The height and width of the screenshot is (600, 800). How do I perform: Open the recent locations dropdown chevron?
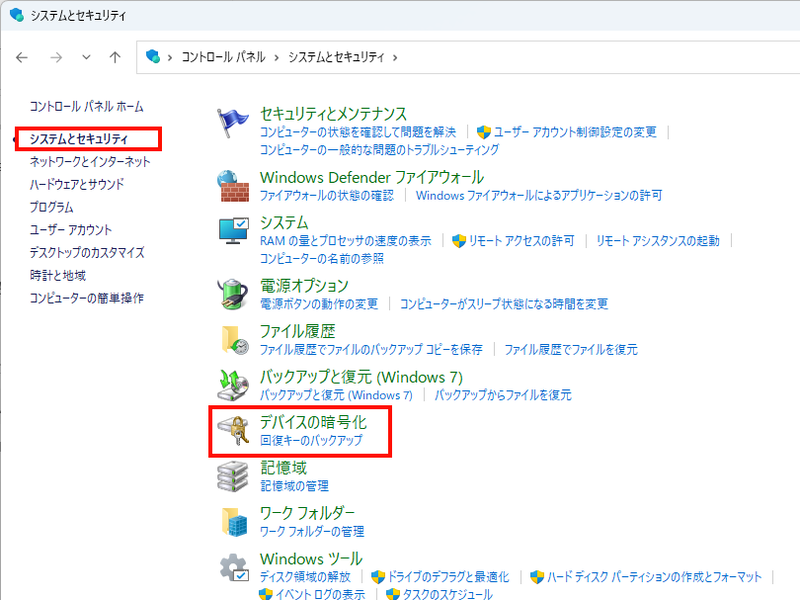86,57
